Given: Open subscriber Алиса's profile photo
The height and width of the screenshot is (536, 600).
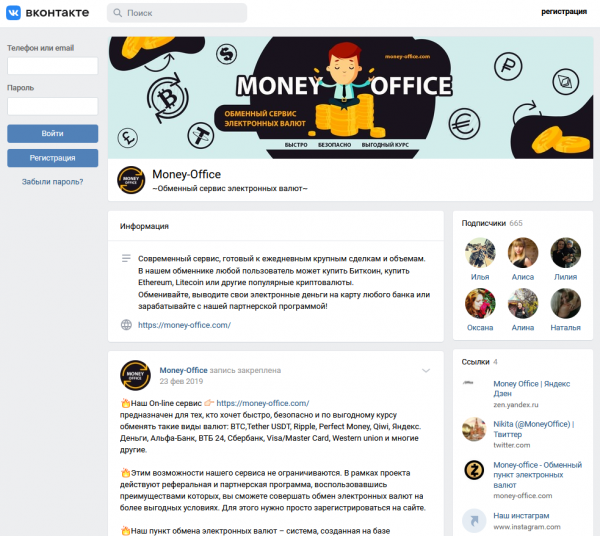Looking at the screenshot, I should (x=523, y=253).
